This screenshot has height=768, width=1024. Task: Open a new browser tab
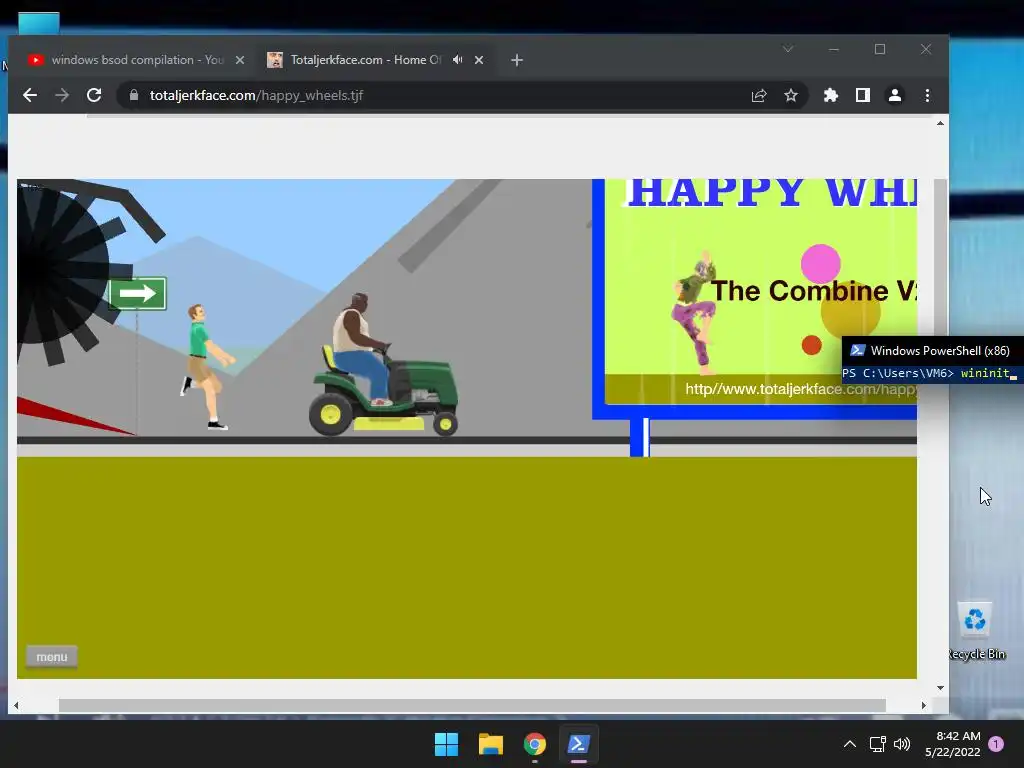[517, 60]
